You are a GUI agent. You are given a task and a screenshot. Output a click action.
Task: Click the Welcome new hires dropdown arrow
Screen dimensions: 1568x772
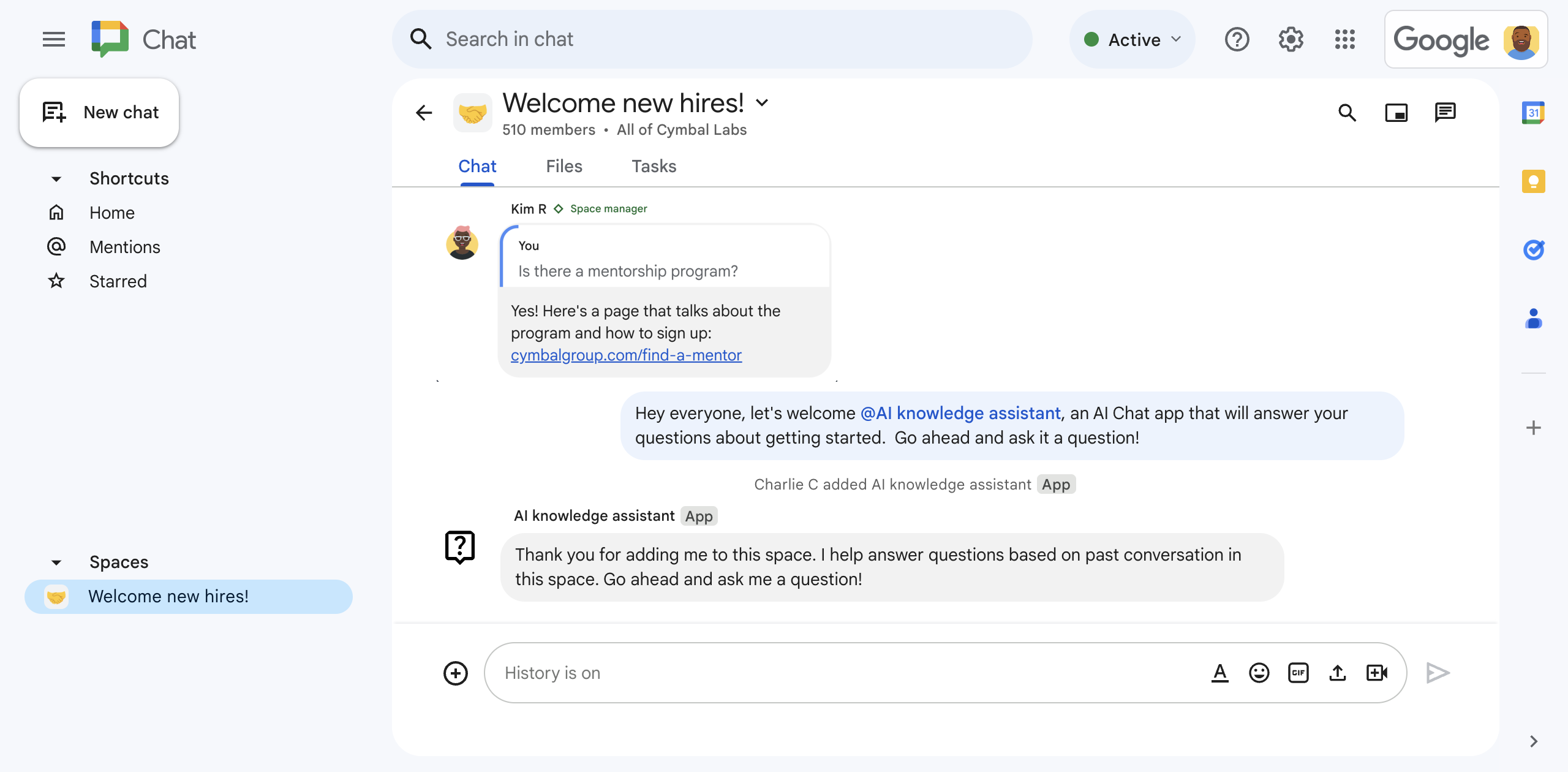point(766,102)
